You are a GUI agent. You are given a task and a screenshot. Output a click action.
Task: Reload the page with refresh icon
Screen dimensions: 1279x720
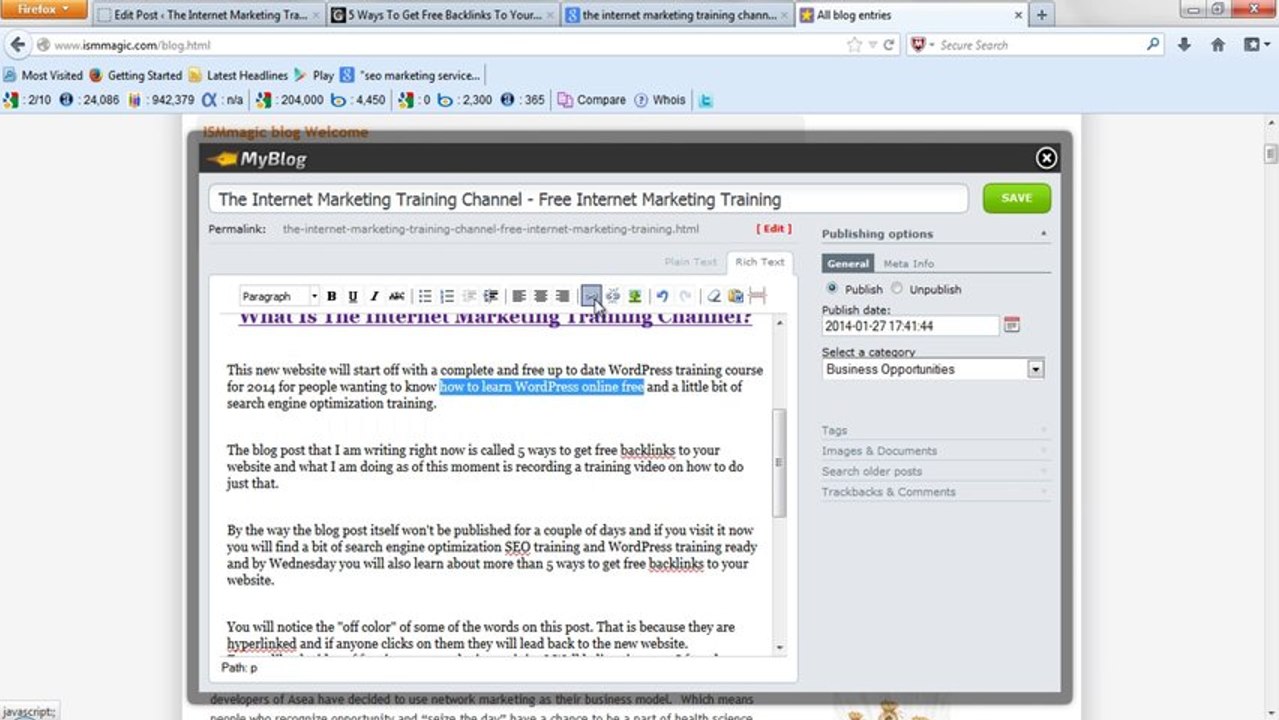(x=888, y=45)
